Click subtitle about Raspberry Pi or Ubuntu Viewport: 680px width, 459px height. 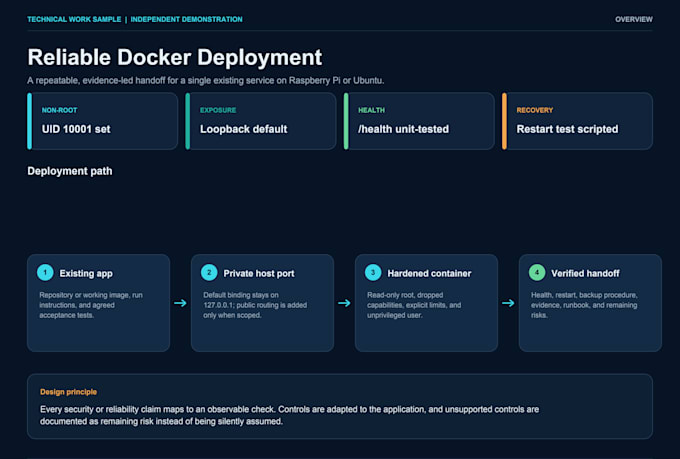206,81
